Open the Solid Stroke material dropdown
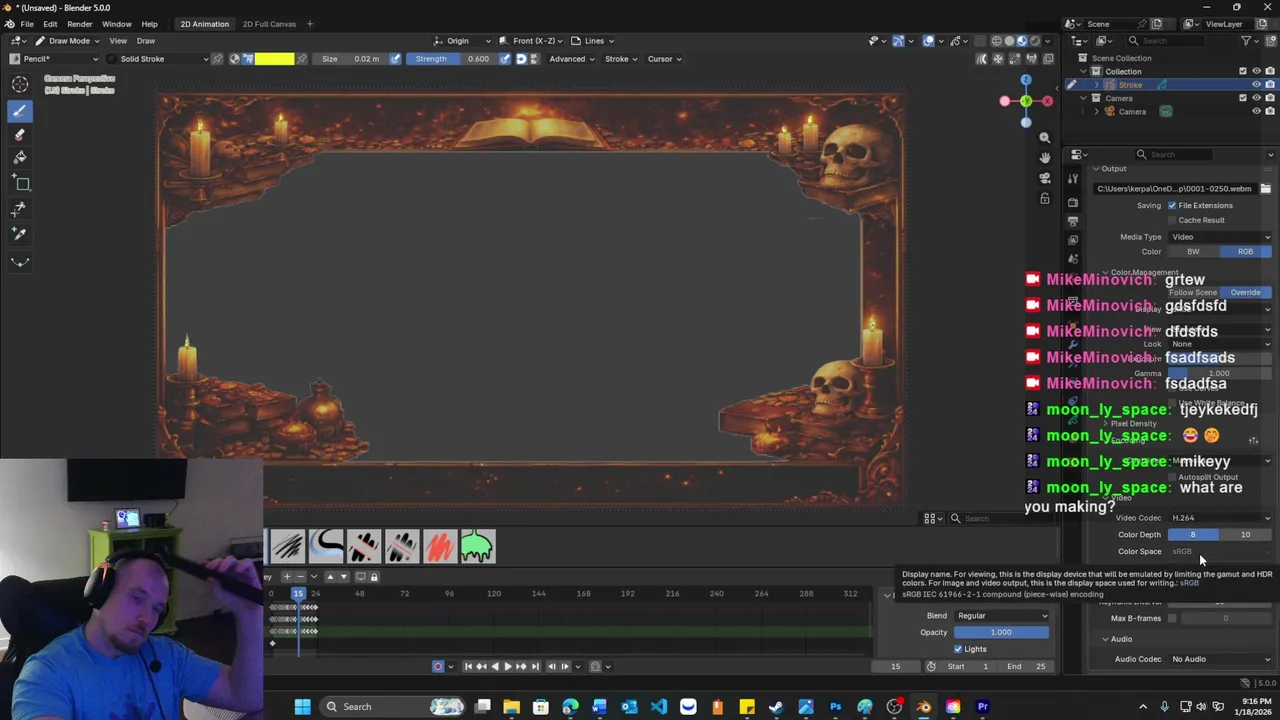The height and width of the screenshot is (720, 1280). (158, 59)
